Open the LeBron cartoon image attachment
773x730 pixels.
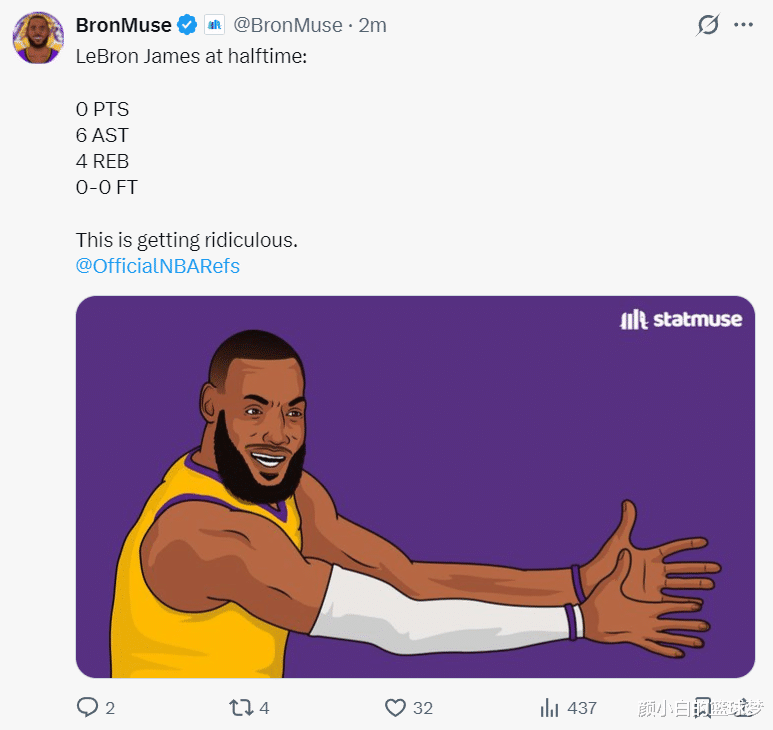[x=415, y=486]
